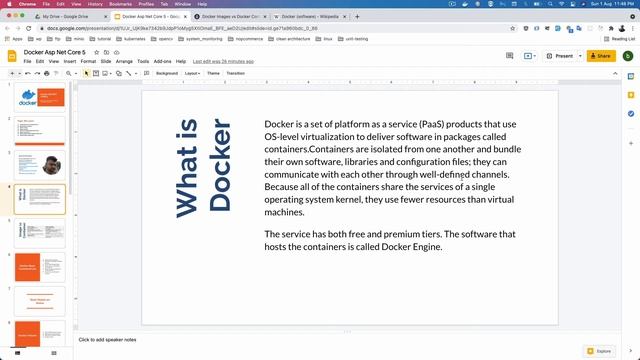Open the Arrange menu

pos(124,61)
